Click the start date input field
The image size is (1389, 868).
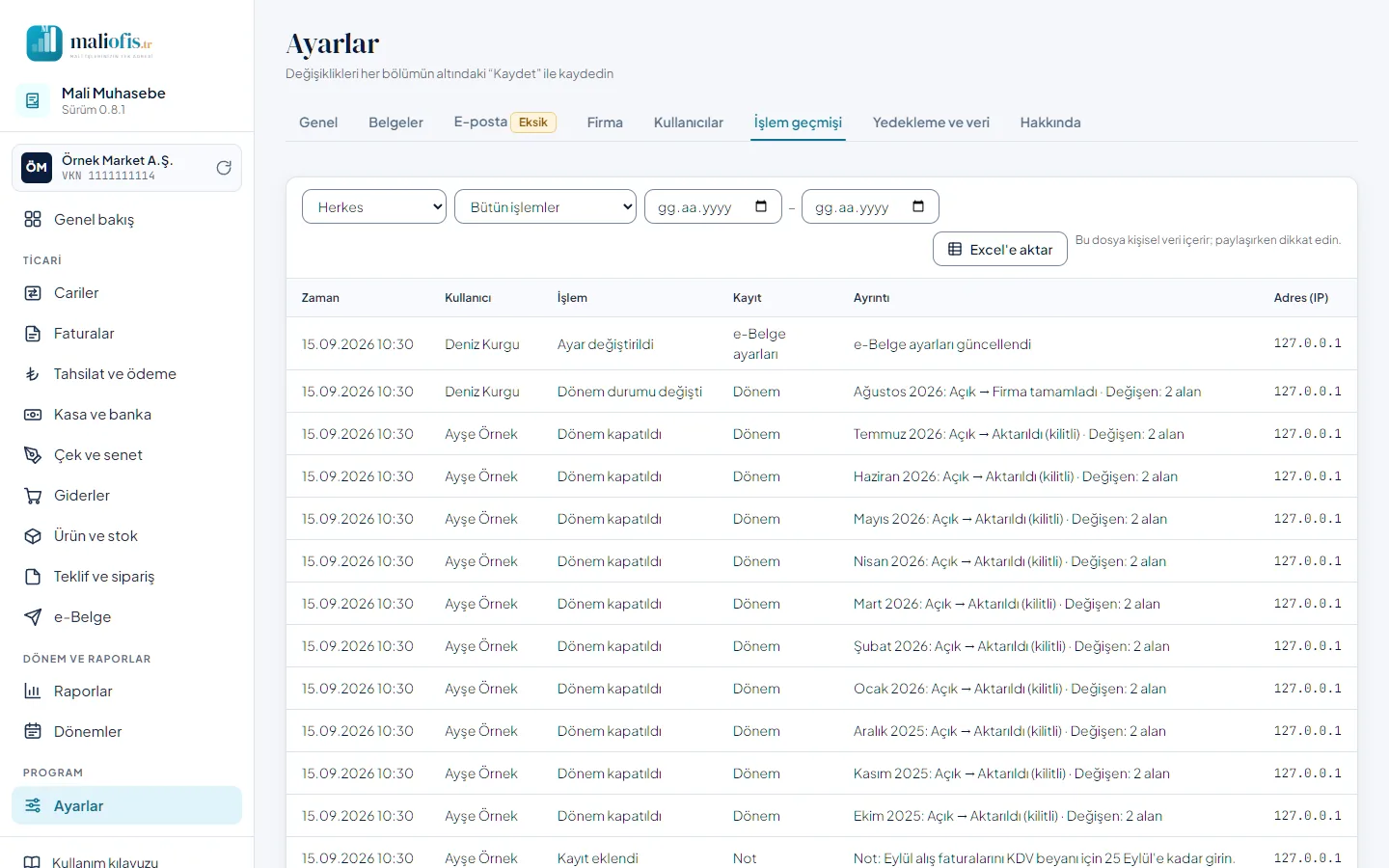713,206
